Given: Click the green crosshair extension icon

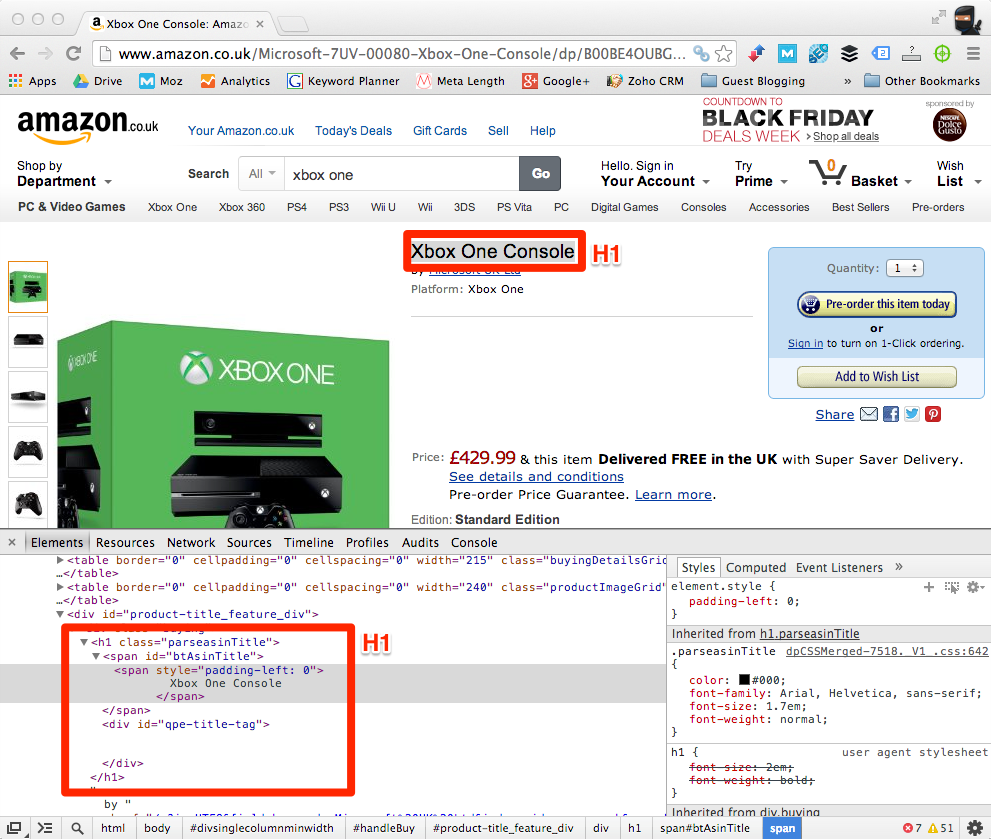Looking at the screenshot, I should 942,54.
